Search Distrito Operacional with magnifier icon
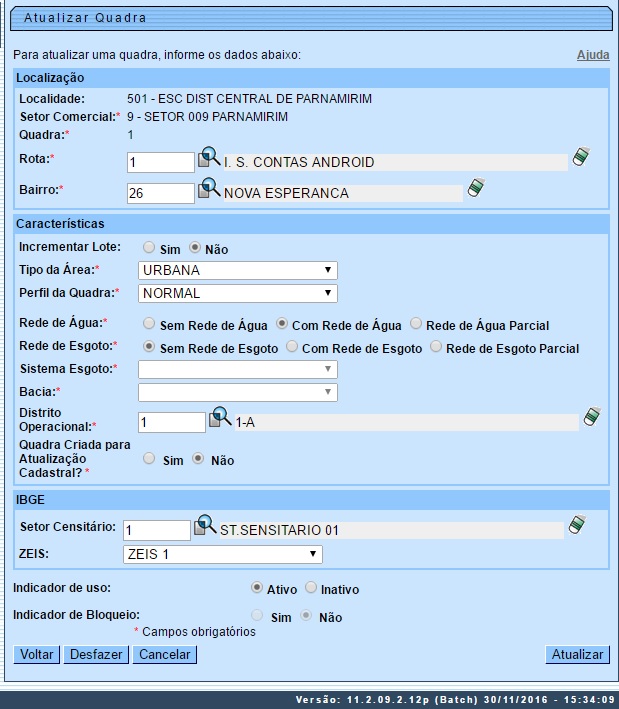The image size is (619, 709). tap(220, 420)
